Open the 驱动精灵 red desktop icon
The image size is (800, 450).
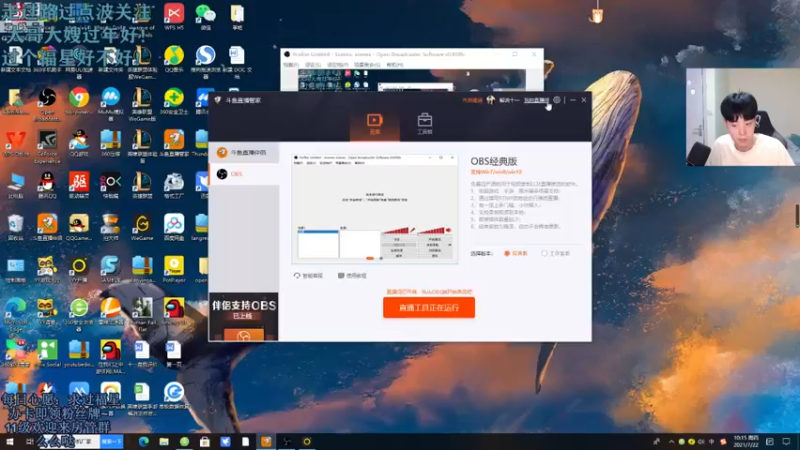click(x=79, y=186)
